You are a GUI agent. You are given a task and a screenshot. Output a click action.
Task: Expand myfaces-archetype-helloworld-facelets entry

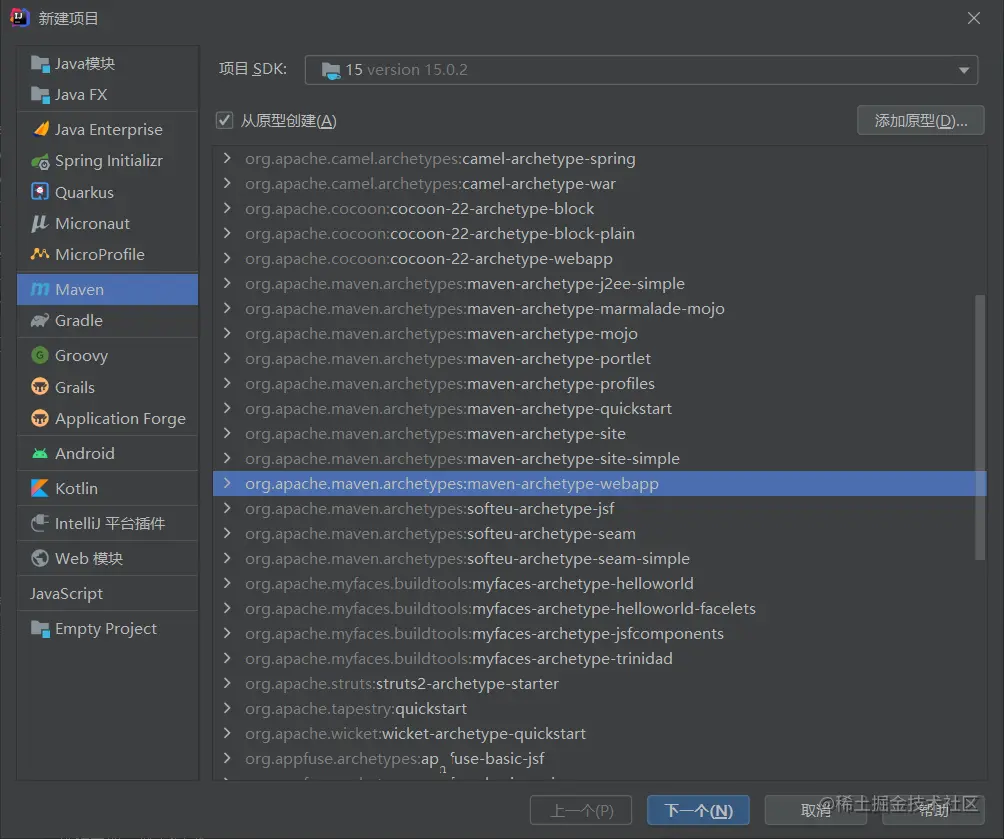point(227,608)
